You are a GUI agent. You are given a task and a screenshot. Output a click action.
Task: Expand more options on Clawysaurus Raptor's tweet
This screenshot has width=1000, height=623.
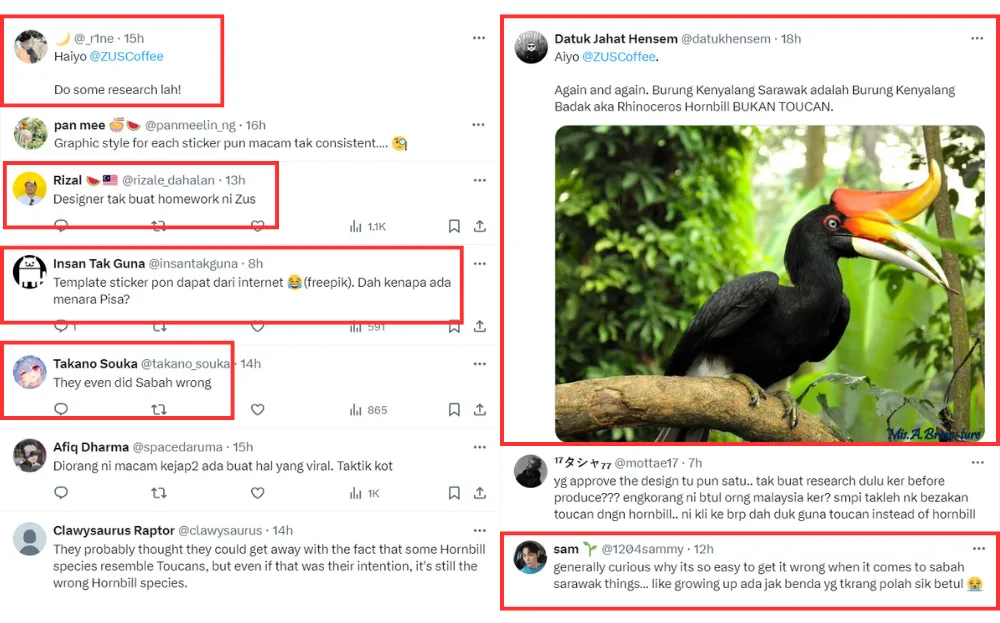coord(480,530)
